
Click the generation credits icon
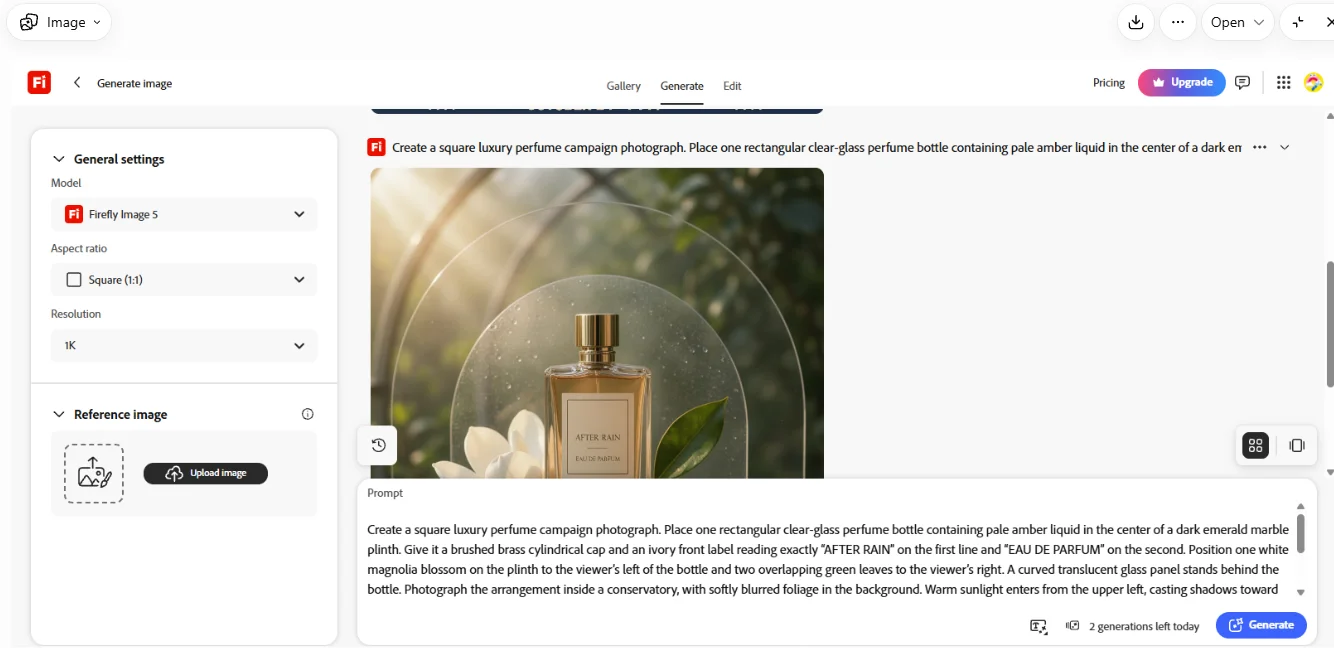pos(1073,626)
